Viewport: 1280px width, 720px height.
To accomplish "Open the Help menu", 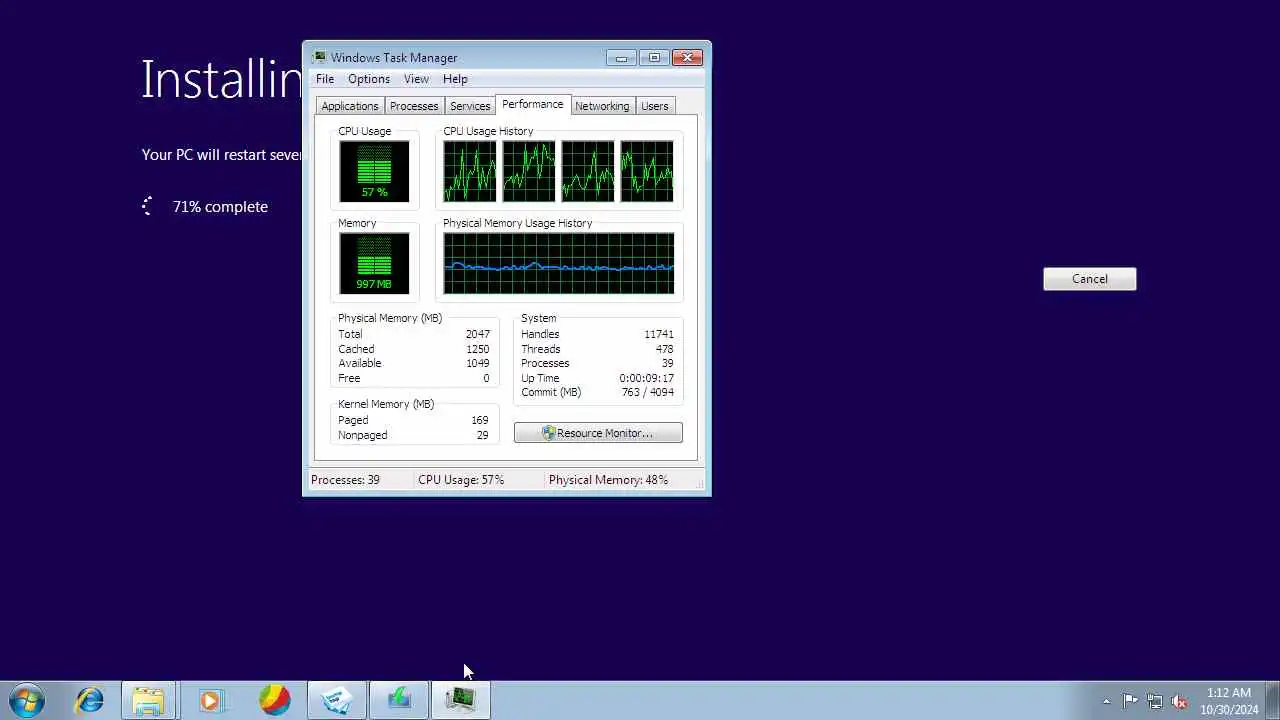I will coord(455,79).
